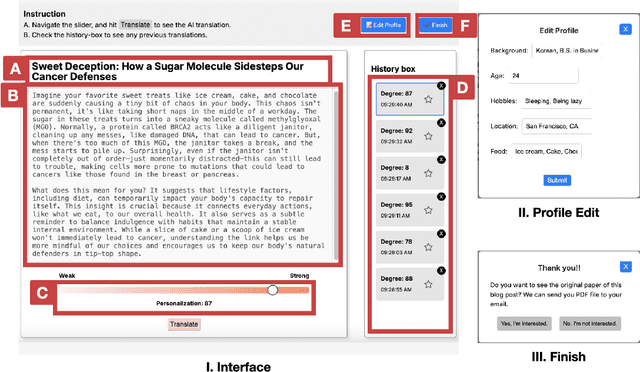Screen dimensions: 640x372
Task: Star the Degree: 95 history entry
Action: [x=428, y=210]
